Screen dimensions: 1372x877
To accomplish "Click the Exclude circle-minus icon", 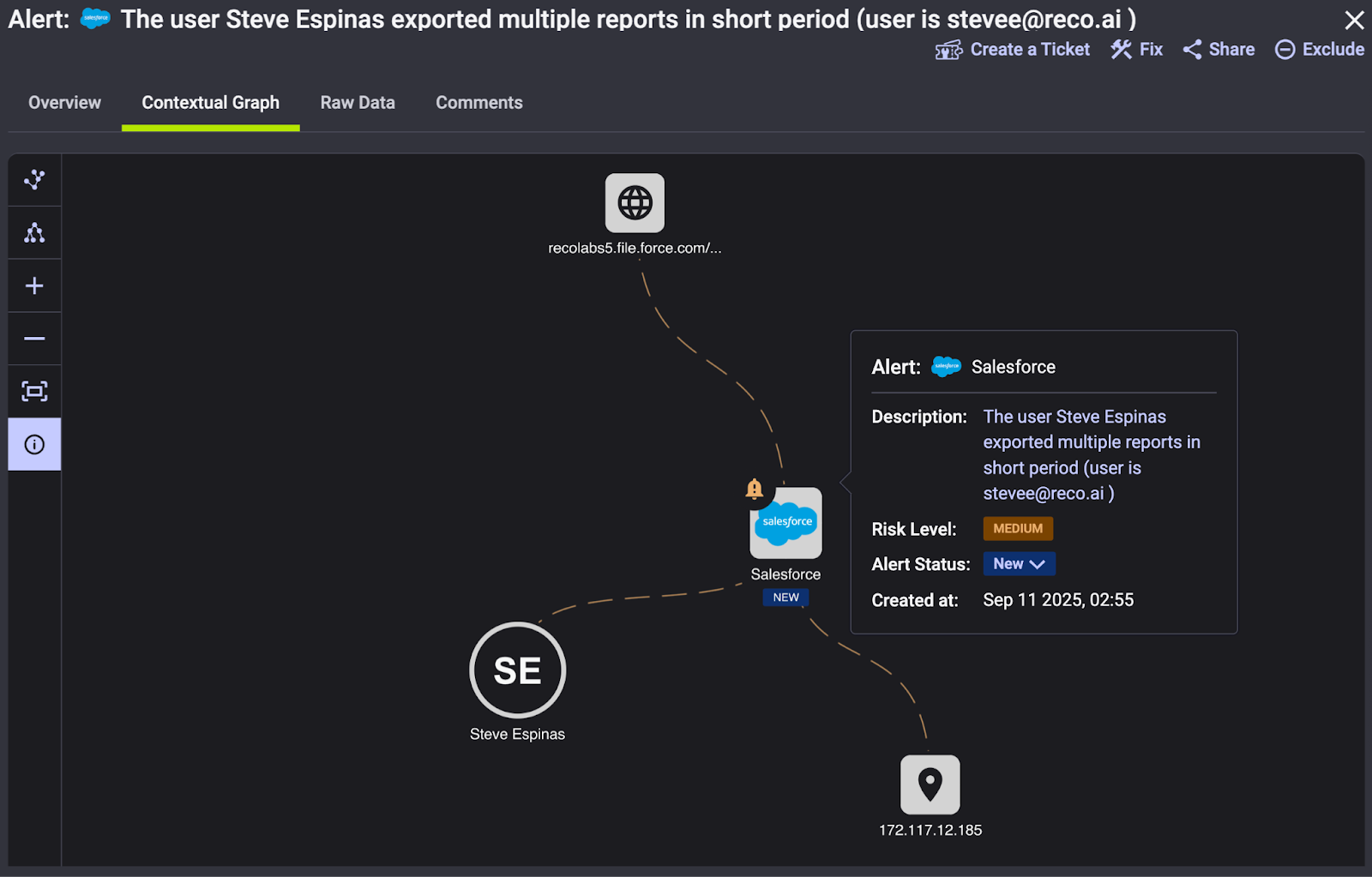I will click(1285, 50).
